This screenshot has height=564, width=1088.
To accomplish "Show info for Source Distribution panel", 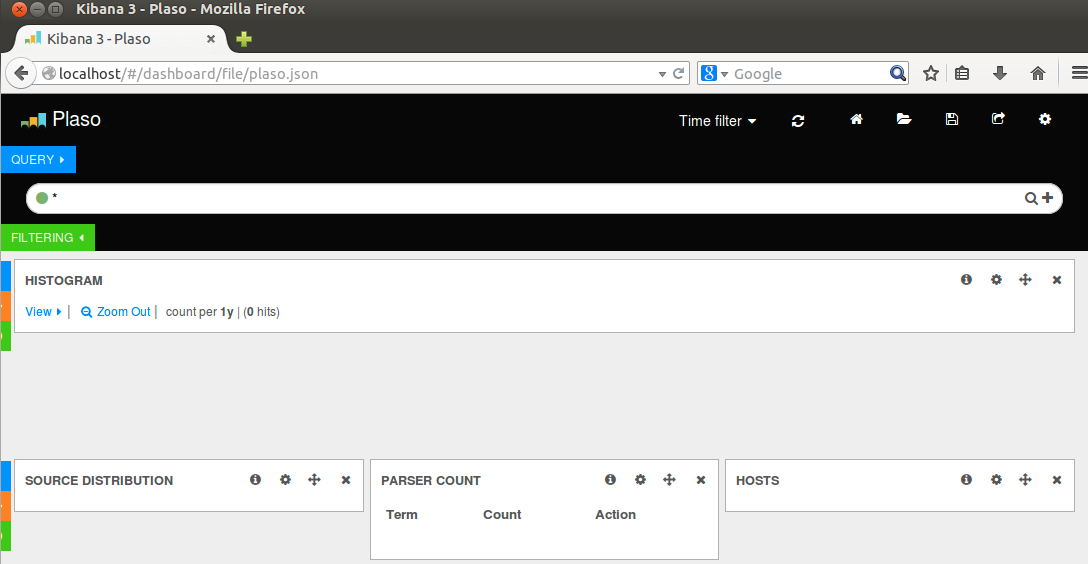I will click(255, 479).
